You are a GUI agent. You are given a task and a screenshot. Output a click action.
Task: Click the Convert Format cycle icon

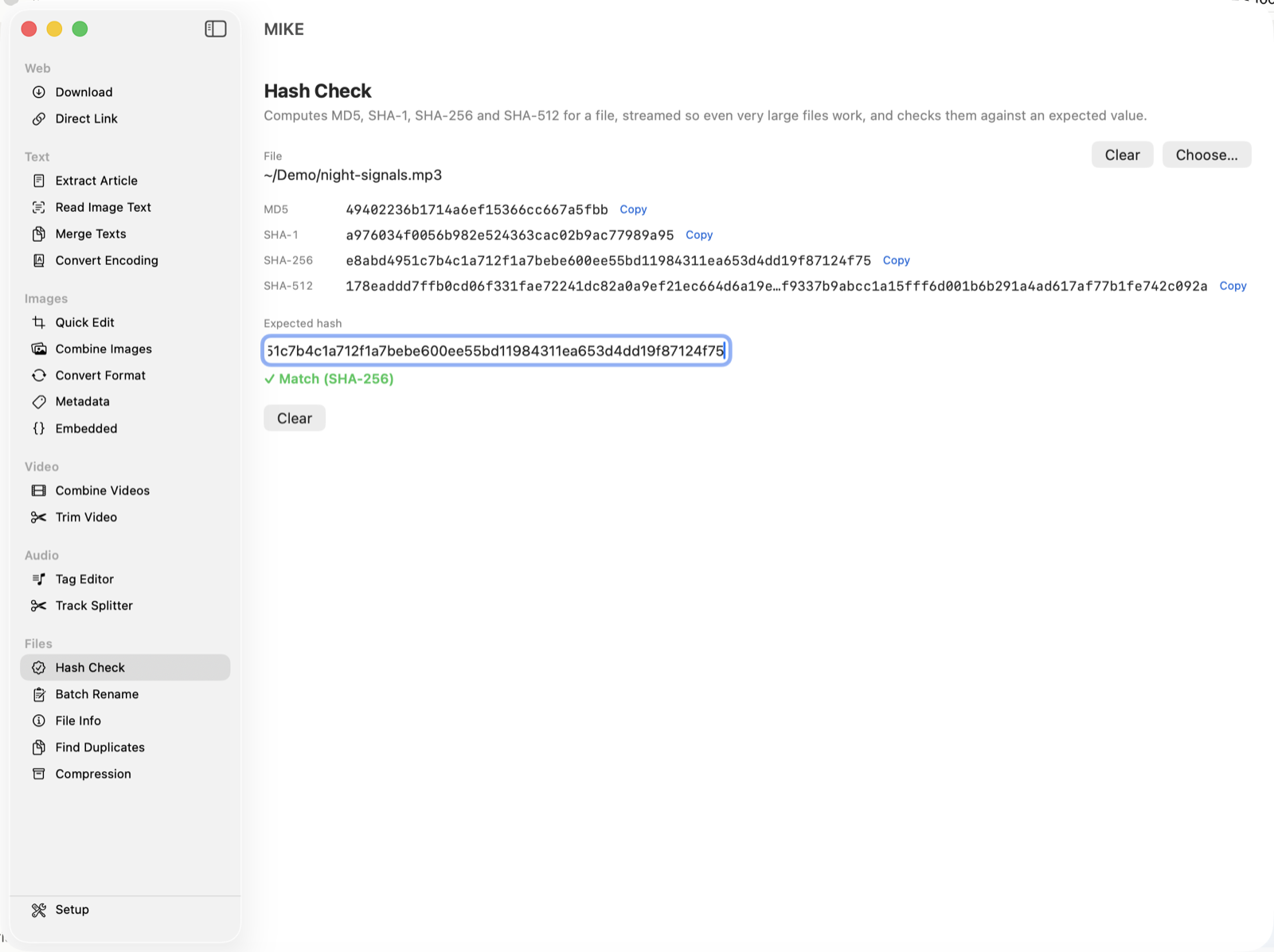pyautogui.click(x=38, y=375)
